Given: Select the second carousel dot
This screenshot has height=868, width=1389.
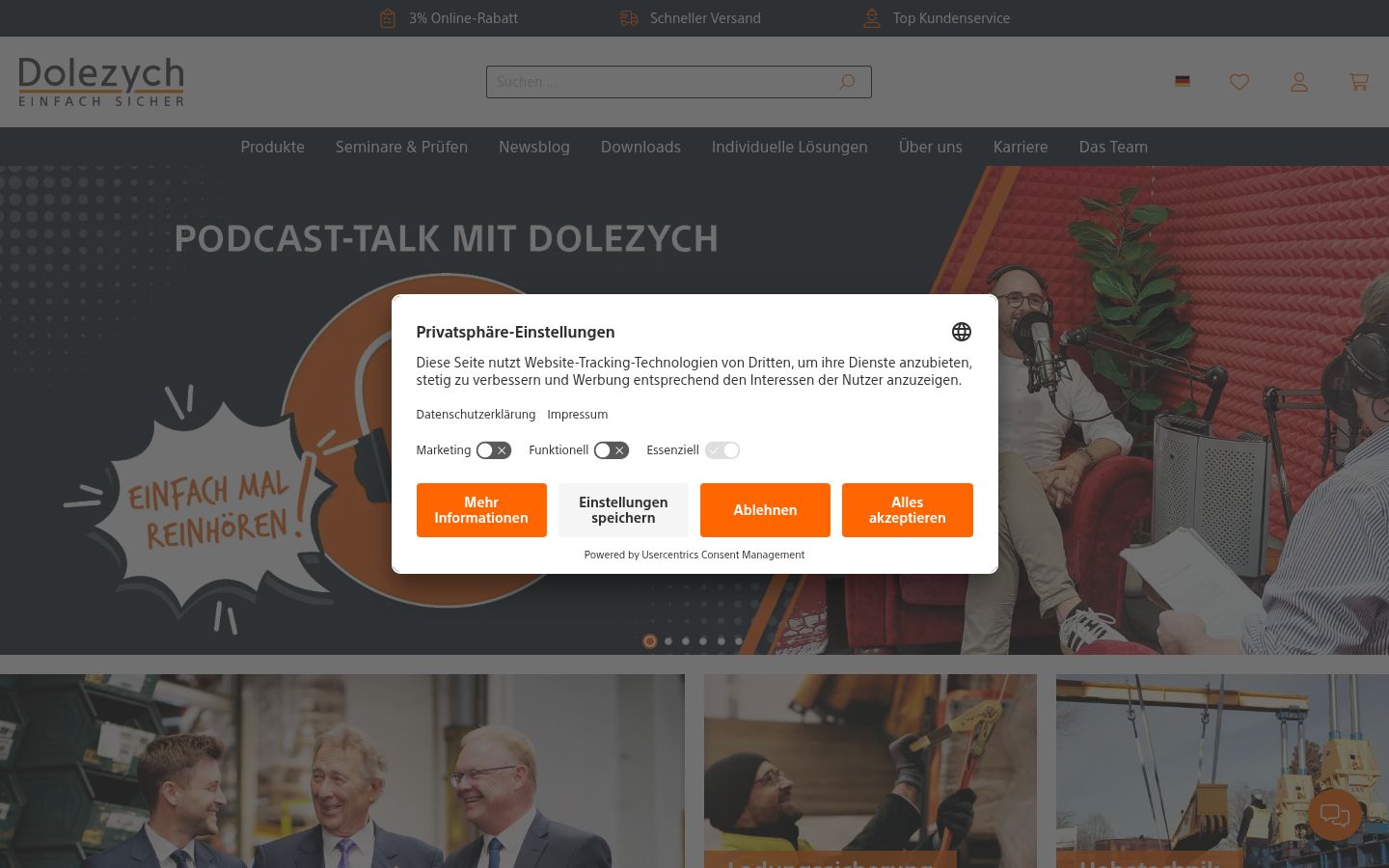Looking at the screenshot, I should [x=668, y=641].
